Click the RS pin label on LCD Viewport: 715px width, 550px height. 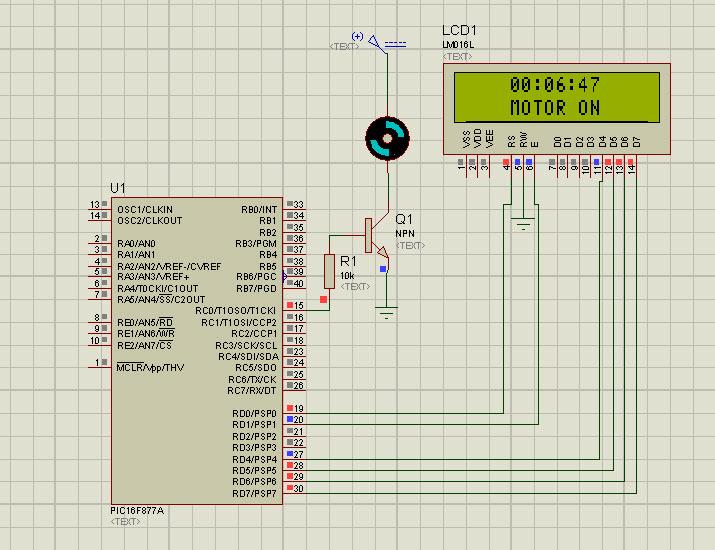click(x=511, y=142)
